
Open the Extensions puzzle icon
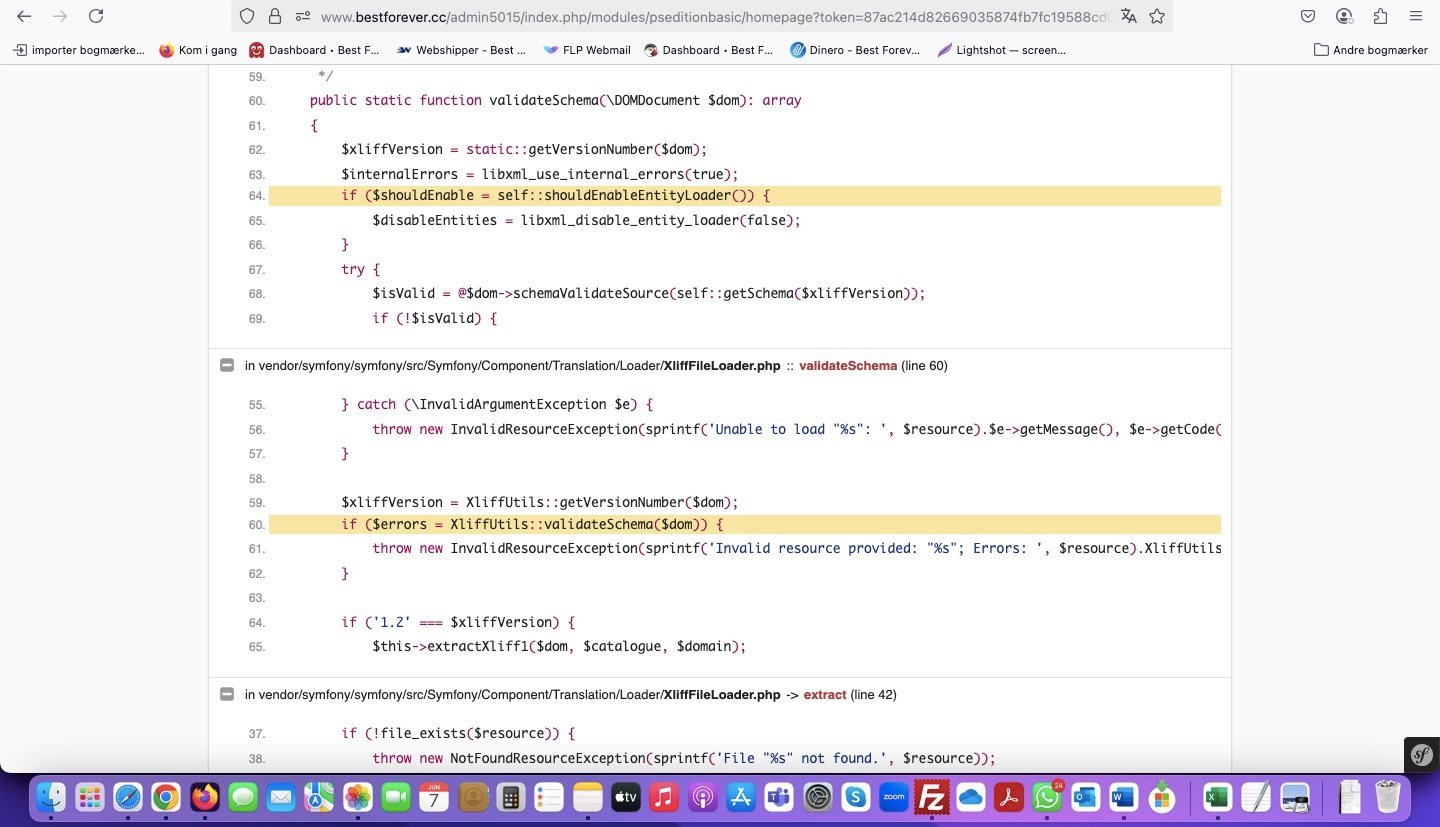1380,16
